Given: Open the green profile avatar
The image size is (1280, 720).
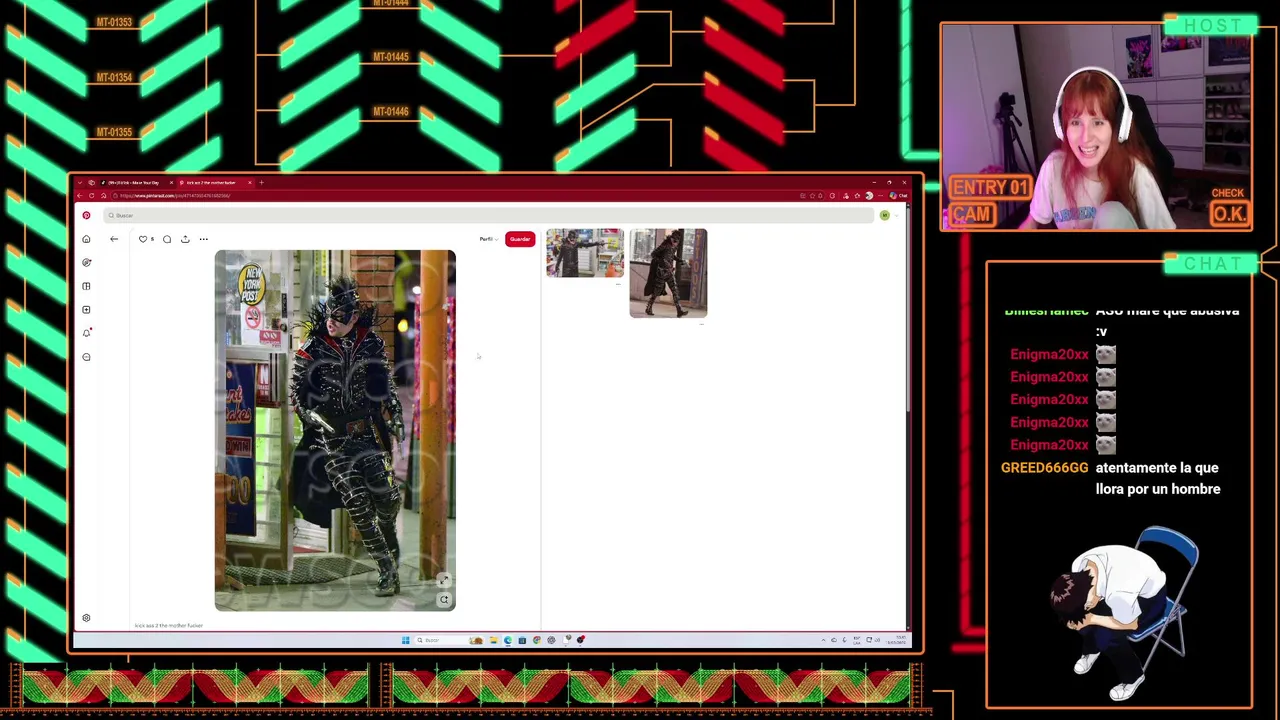Looking at the screenshot, I should (x=885, y=215).
